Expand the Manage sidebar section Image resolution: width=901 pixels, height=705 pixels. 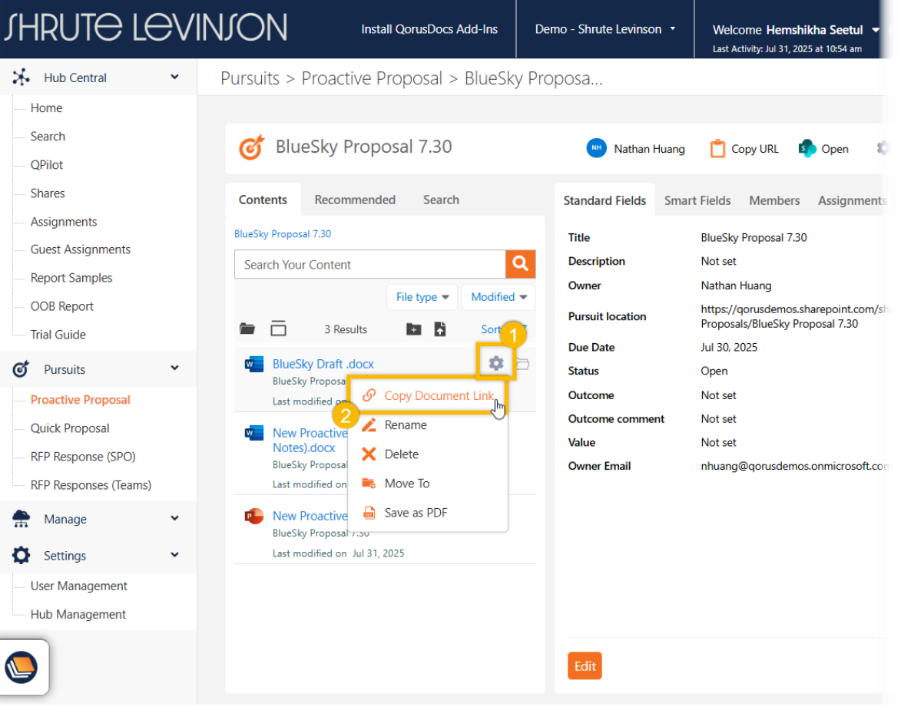pyautogui.click(x=175, y=519)
